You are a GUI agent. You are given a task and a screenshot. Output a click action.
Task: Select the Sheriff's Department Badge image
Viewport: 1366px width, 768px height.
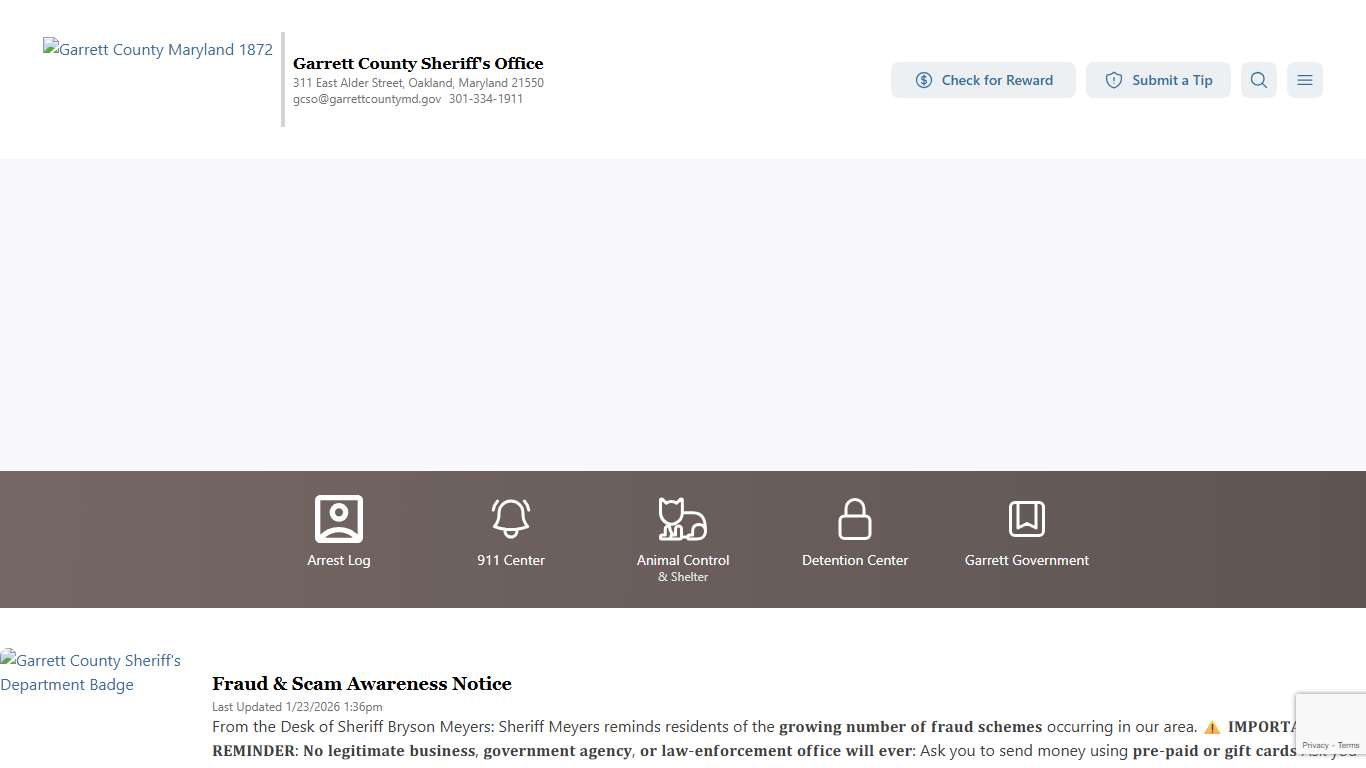pyautogui.click(x=90, y=672)
